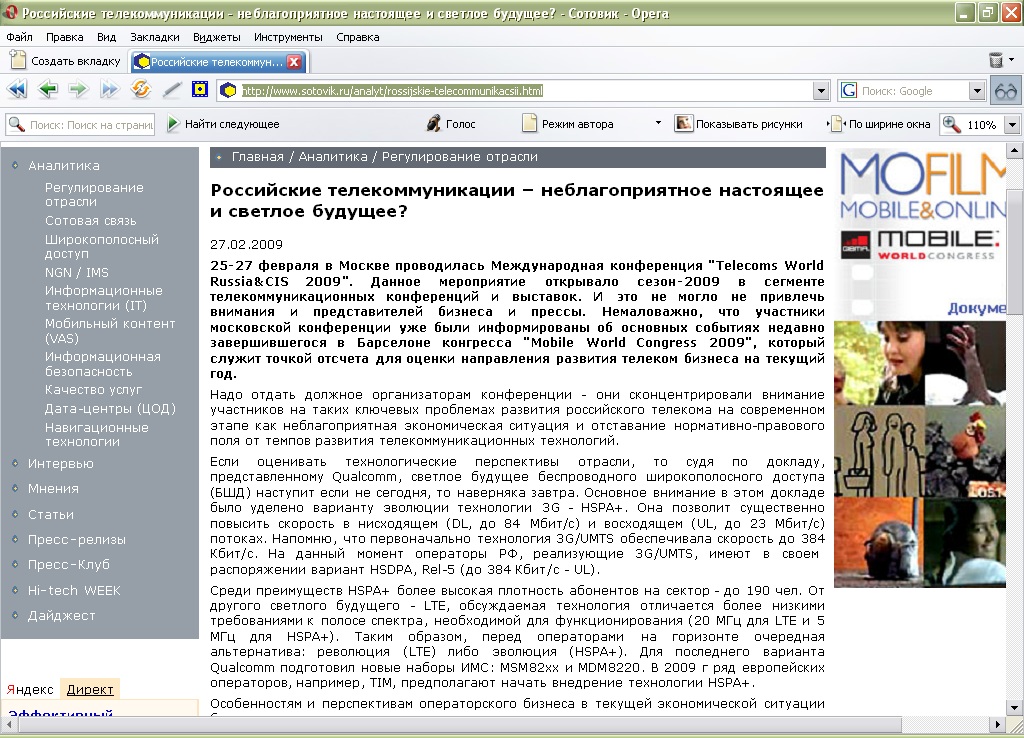The width and height of the screenshot is (1024, 738).
Task: Activate the Voice (Голос) button
Action: point(451,123)
